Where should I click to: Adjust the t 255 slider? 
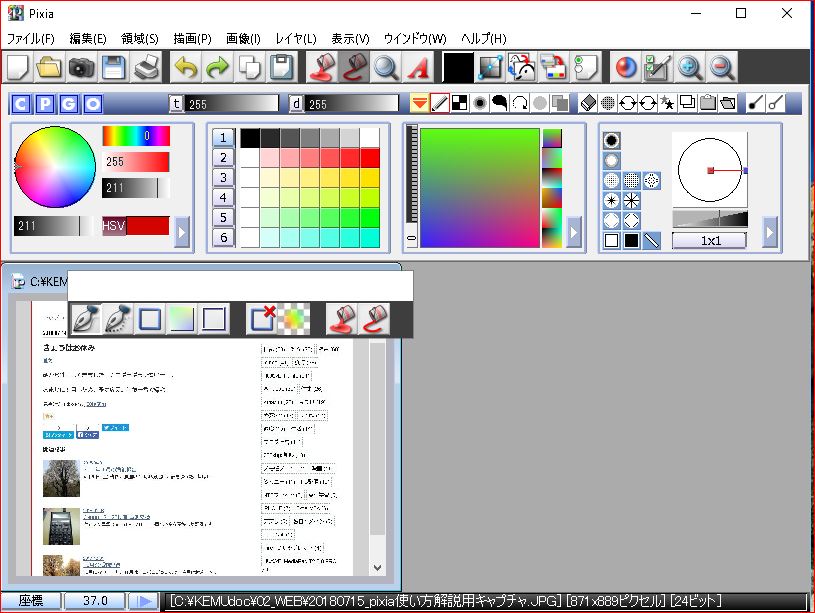(231, 104)
